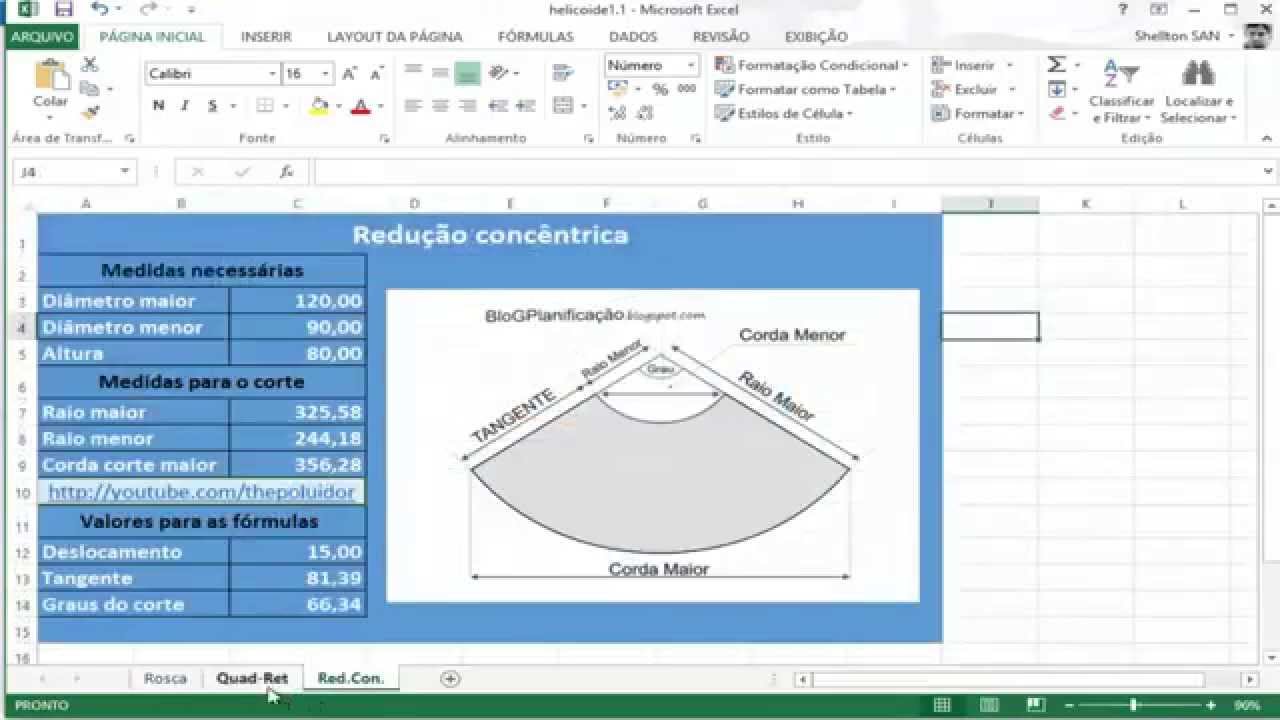Follow the youtube.com/thepoluidor hyperlink
The height and width of the screenshot is (720, 1280).
tap(201, 492)
